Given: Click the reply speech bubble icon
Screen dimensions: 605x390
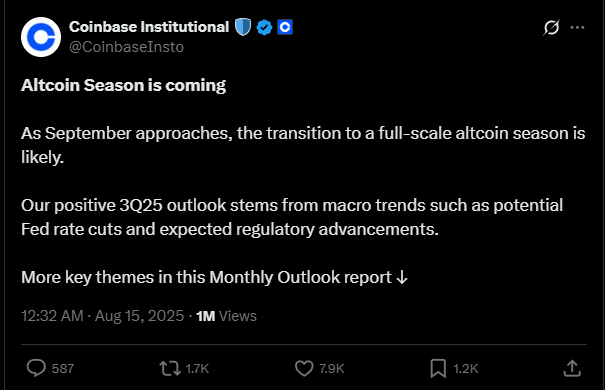Looking at the screenshot, I should (36, 368).
